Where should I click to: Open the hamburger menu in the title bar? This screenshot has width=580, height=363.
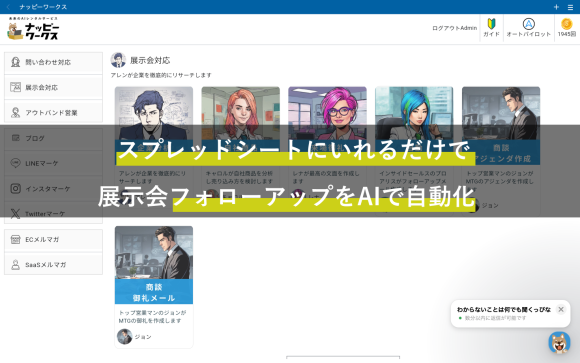(570, 7)
